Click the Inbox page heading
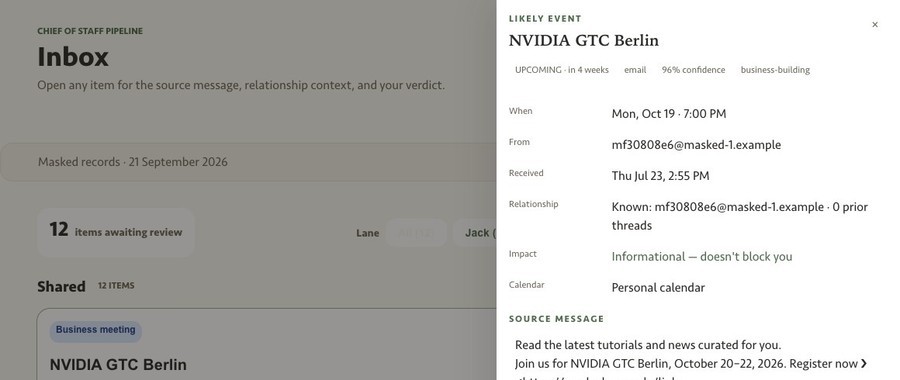900x380 pixels. coord(73,57)
